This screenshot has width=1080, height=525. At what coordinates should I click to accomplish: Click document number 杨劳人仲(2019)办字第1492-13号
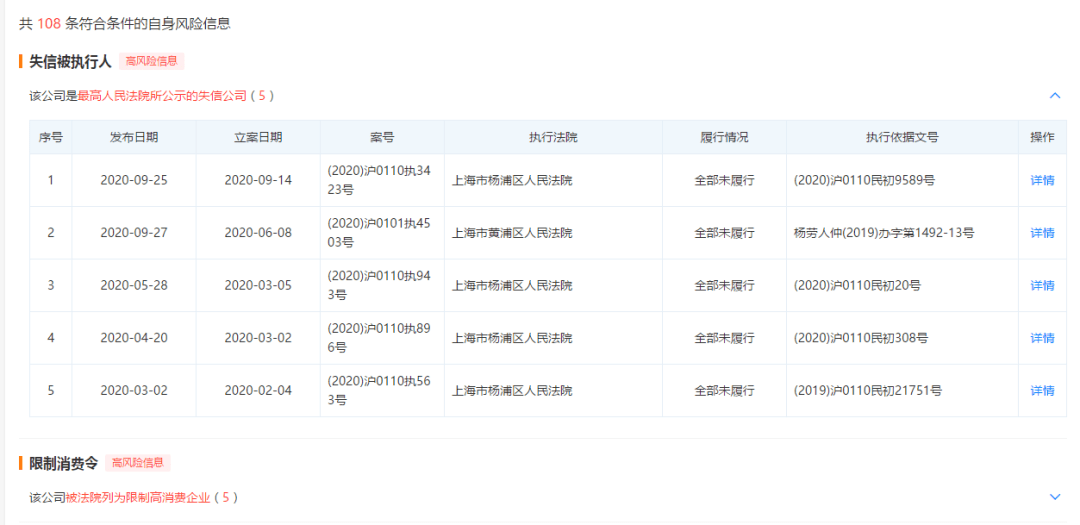point(884,233)
